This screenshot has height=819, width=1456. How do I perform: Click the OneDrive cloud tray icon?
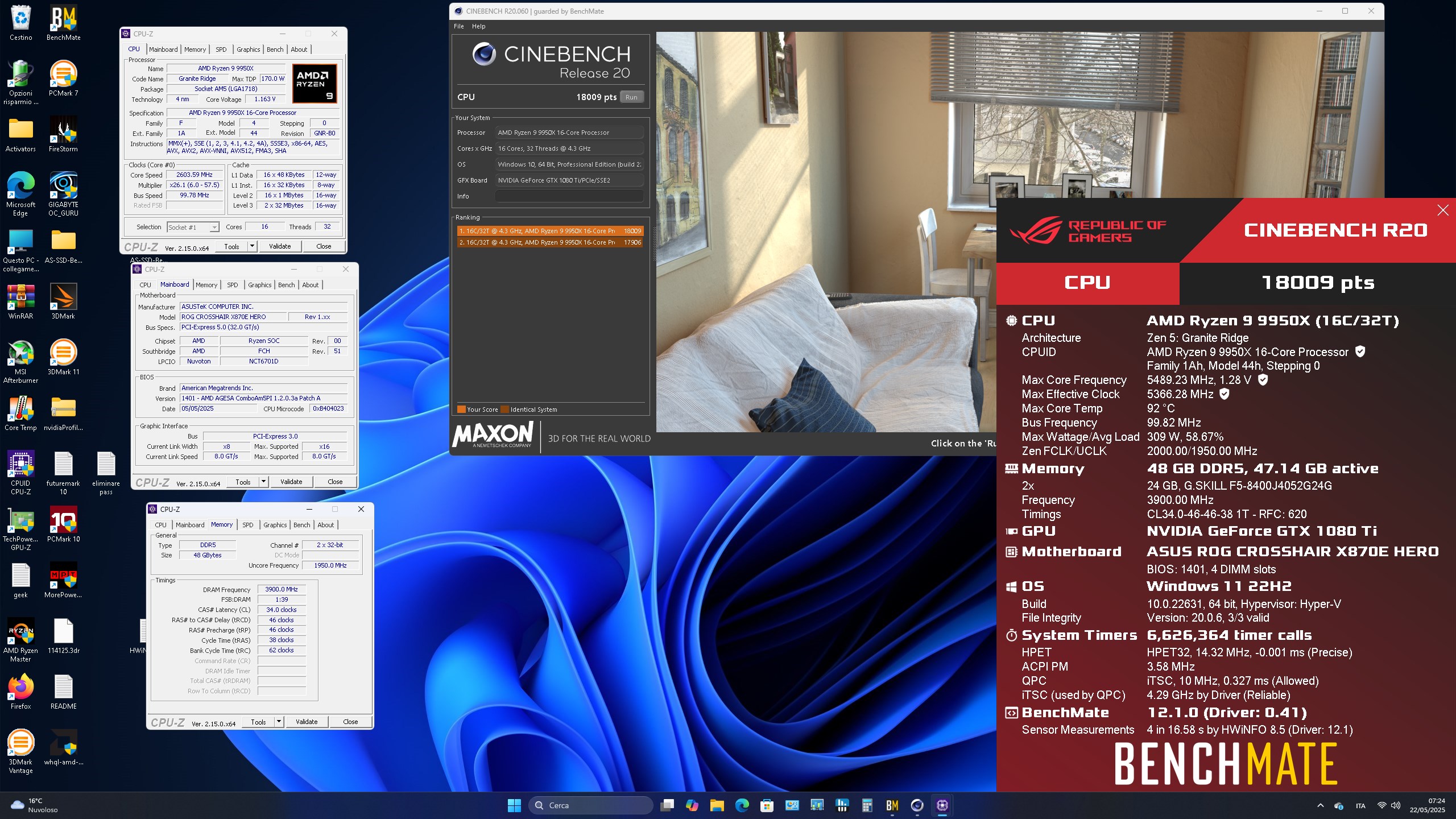coord(1339,806)
